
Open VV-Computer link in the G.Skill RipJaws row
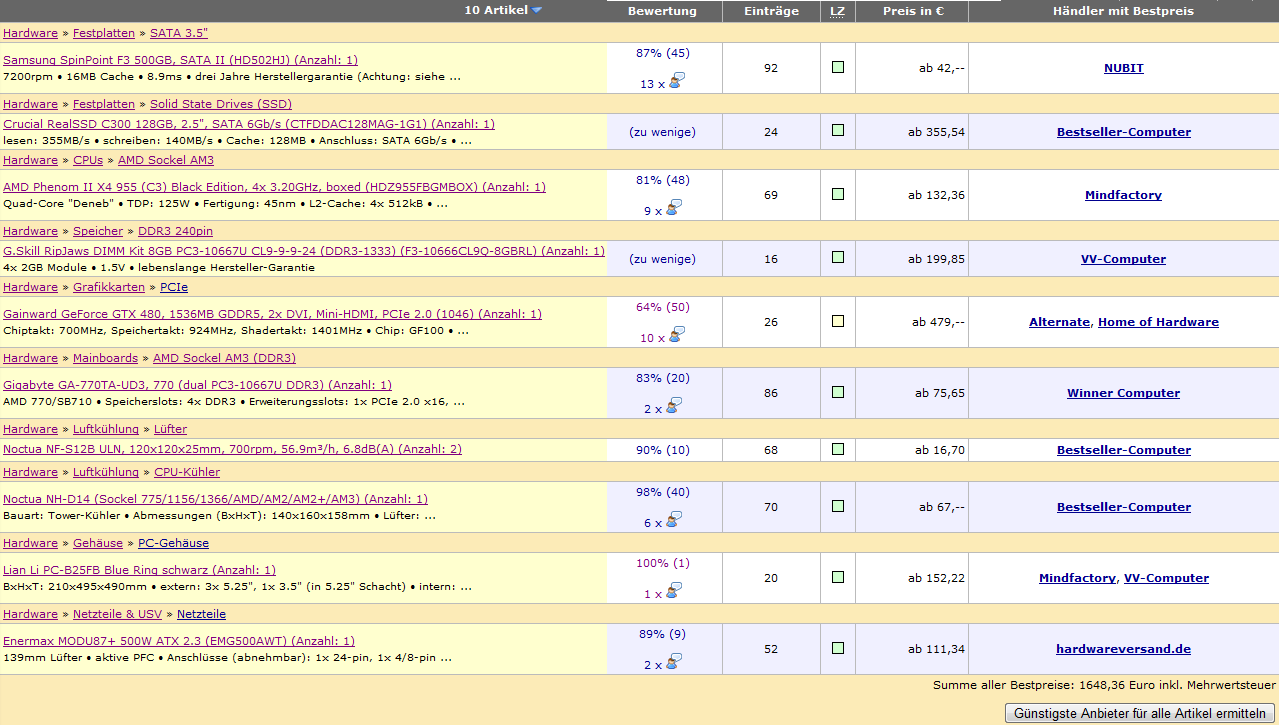(x=1123, y=259)
